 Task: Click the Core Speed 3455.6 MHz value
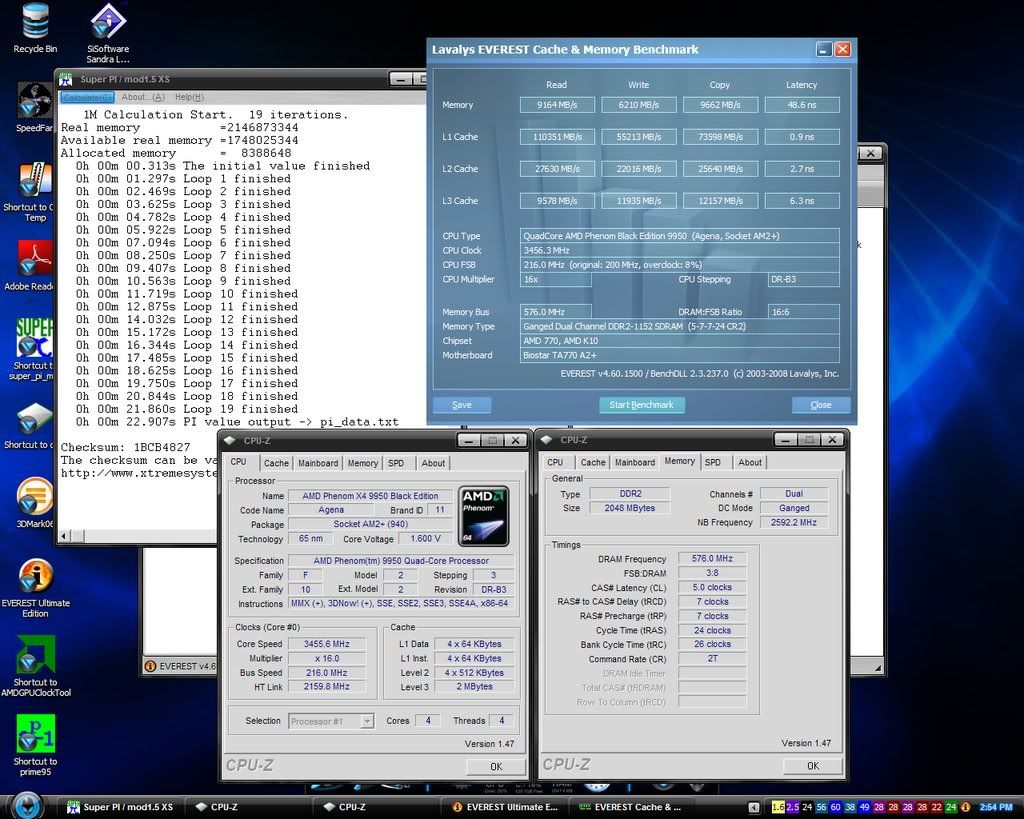tap(327, 644)
